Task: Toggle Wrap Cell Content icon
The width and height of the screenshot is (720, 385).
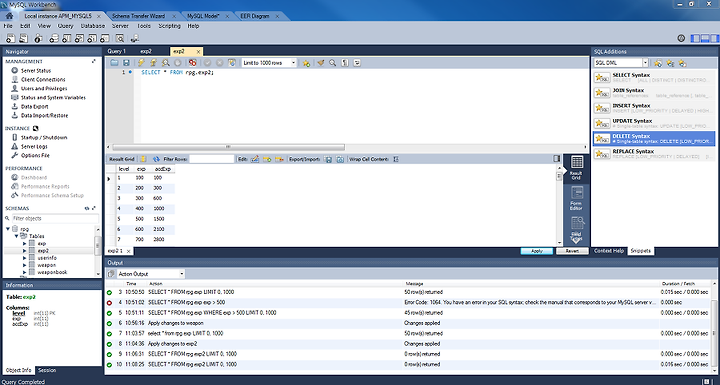Action: tap(396, 159)
